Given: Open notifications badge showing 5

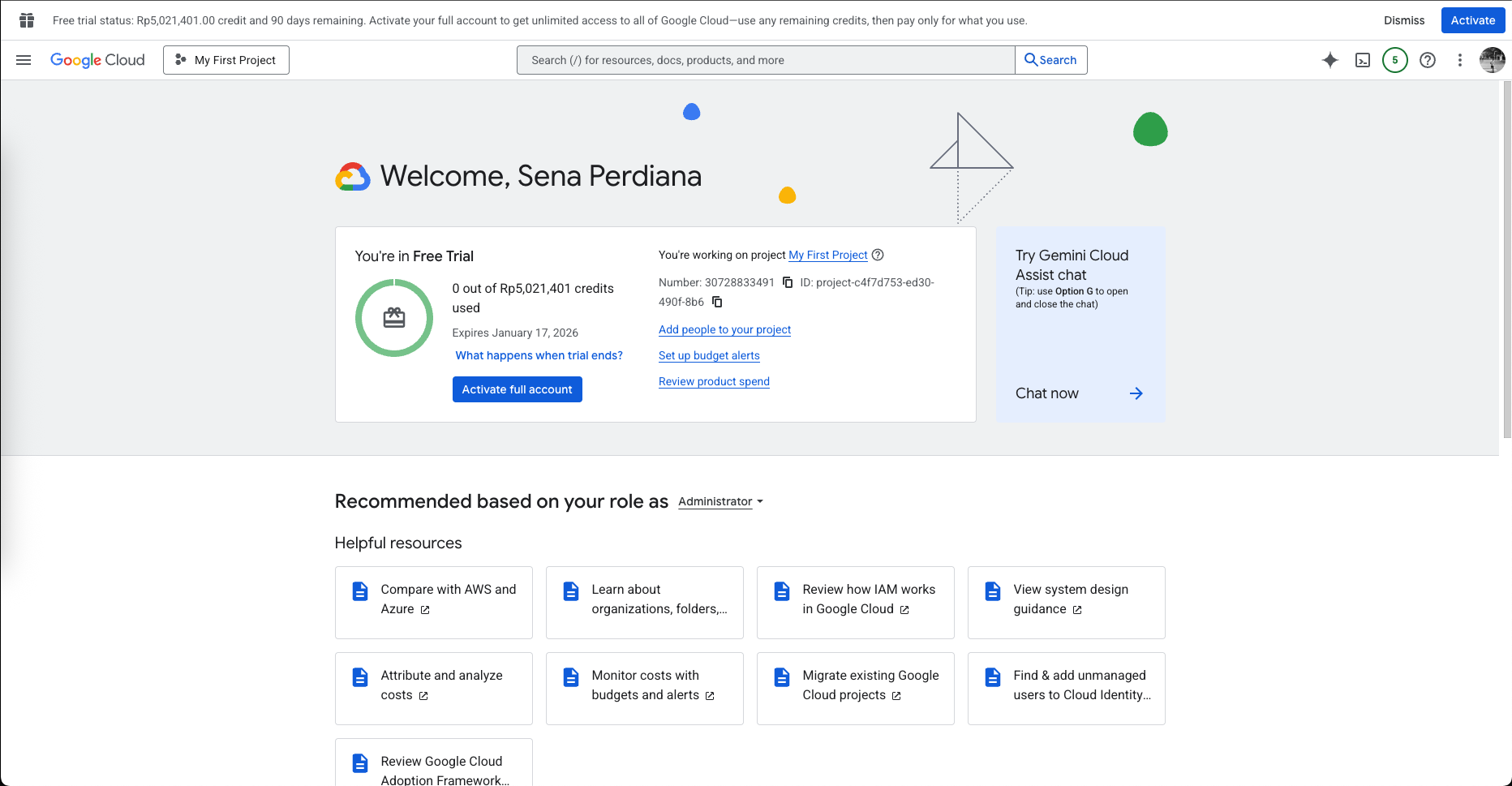Looking at the screenshot, I should coord(1395,60).
